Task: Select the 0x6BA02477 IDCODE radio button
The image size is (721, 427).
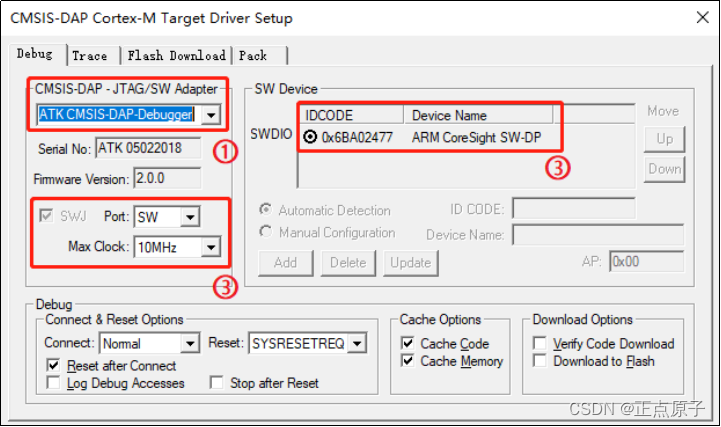Action: tap(310, 138)
